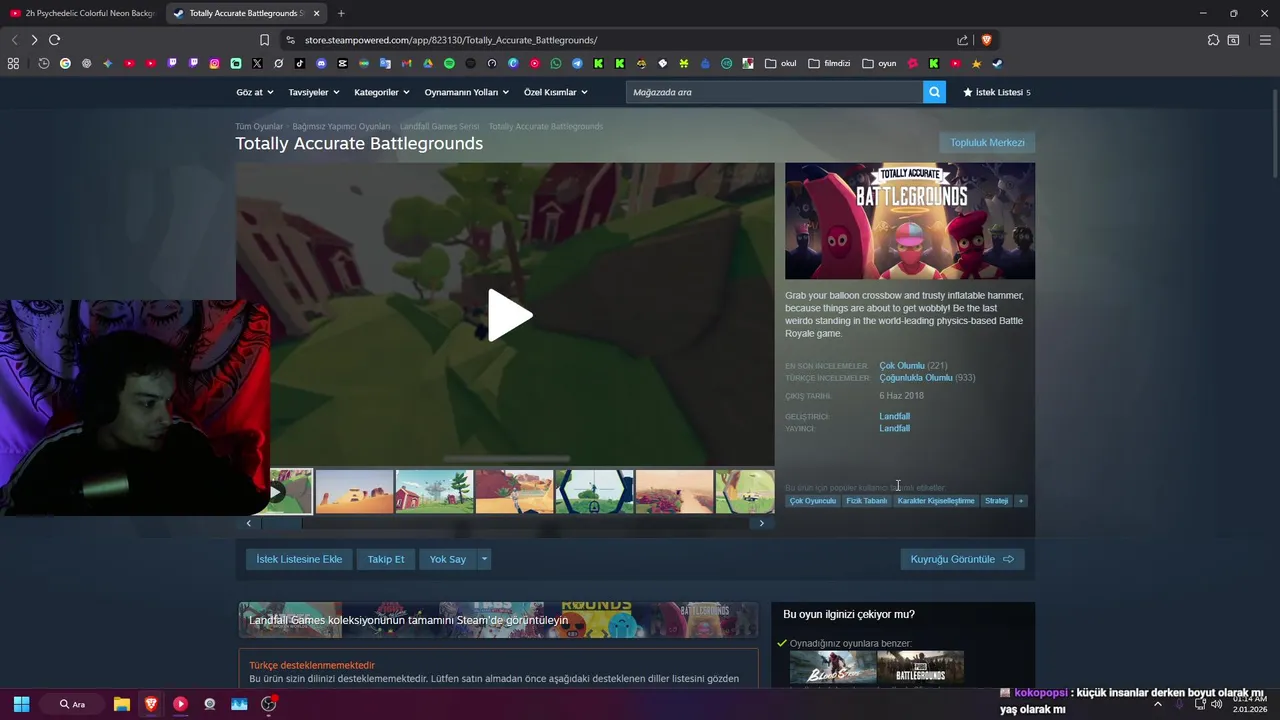Expand the Kategoriler dropdown

pyautogui.click(x=382, y=92)
